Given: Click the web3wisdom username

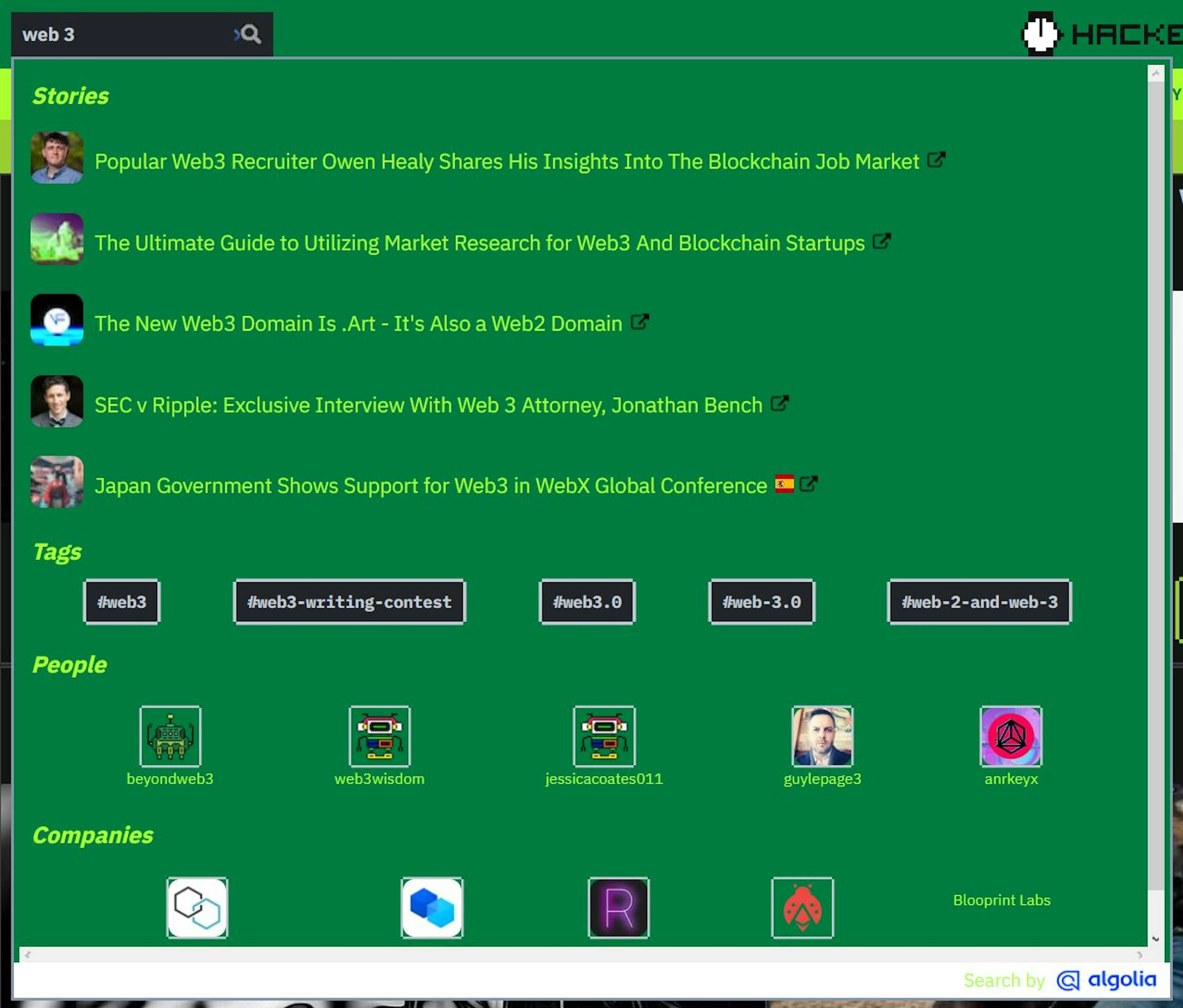Looking at the screenshot, I should [x=380, y=779].
